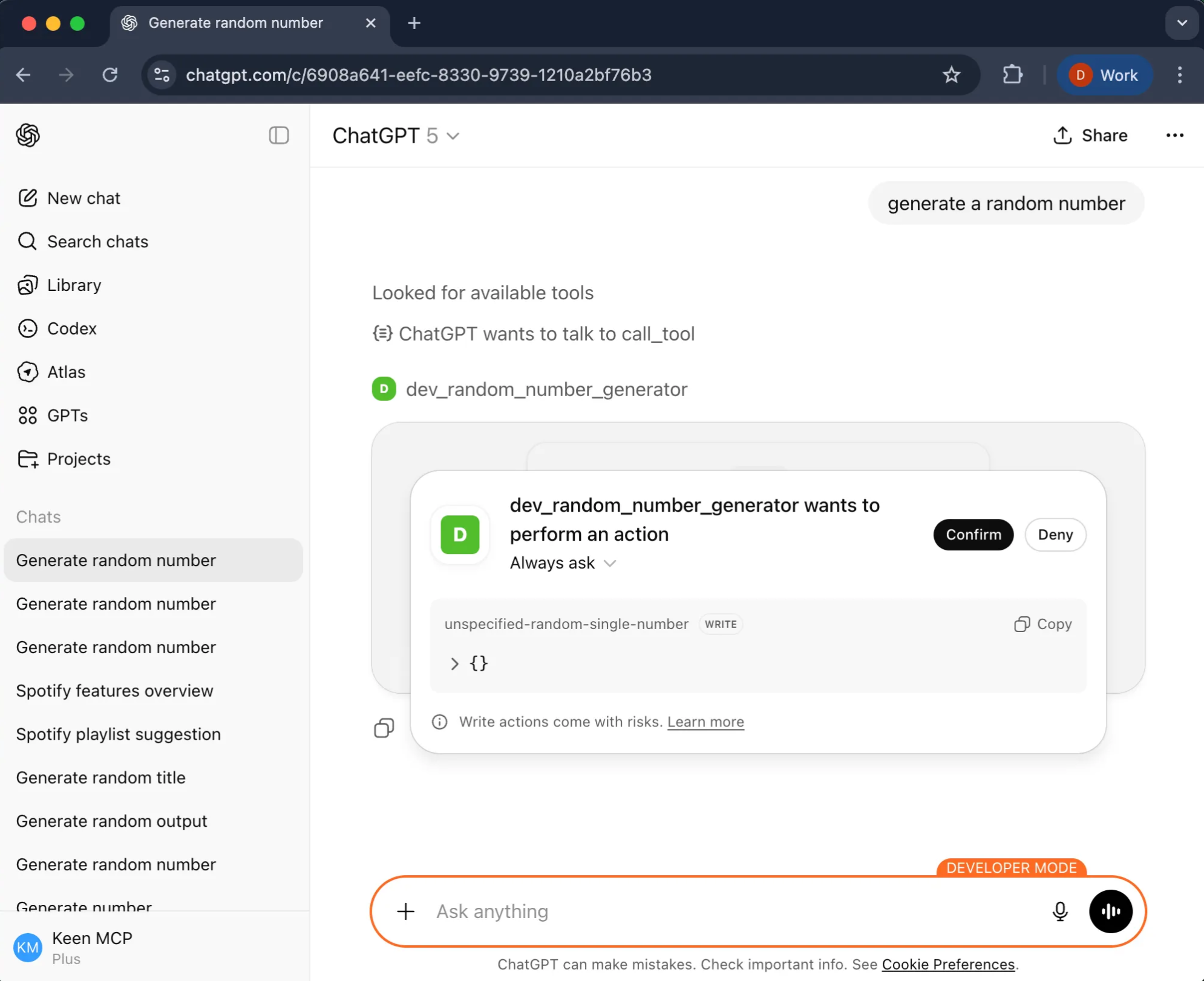Image resolution: width=1204 pixels, height=981 pixels.
Task: Copy the response using the copy icon
Action: (384, 728)
